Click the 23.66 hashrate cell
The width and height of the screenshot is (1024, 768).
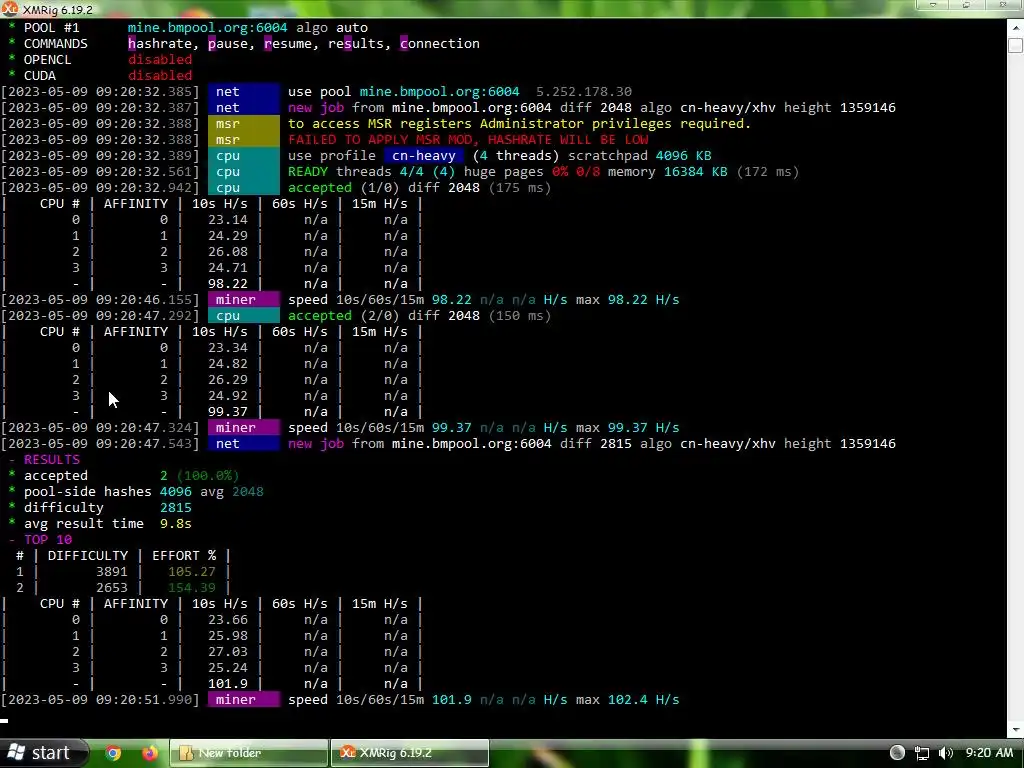coord(227,620)
